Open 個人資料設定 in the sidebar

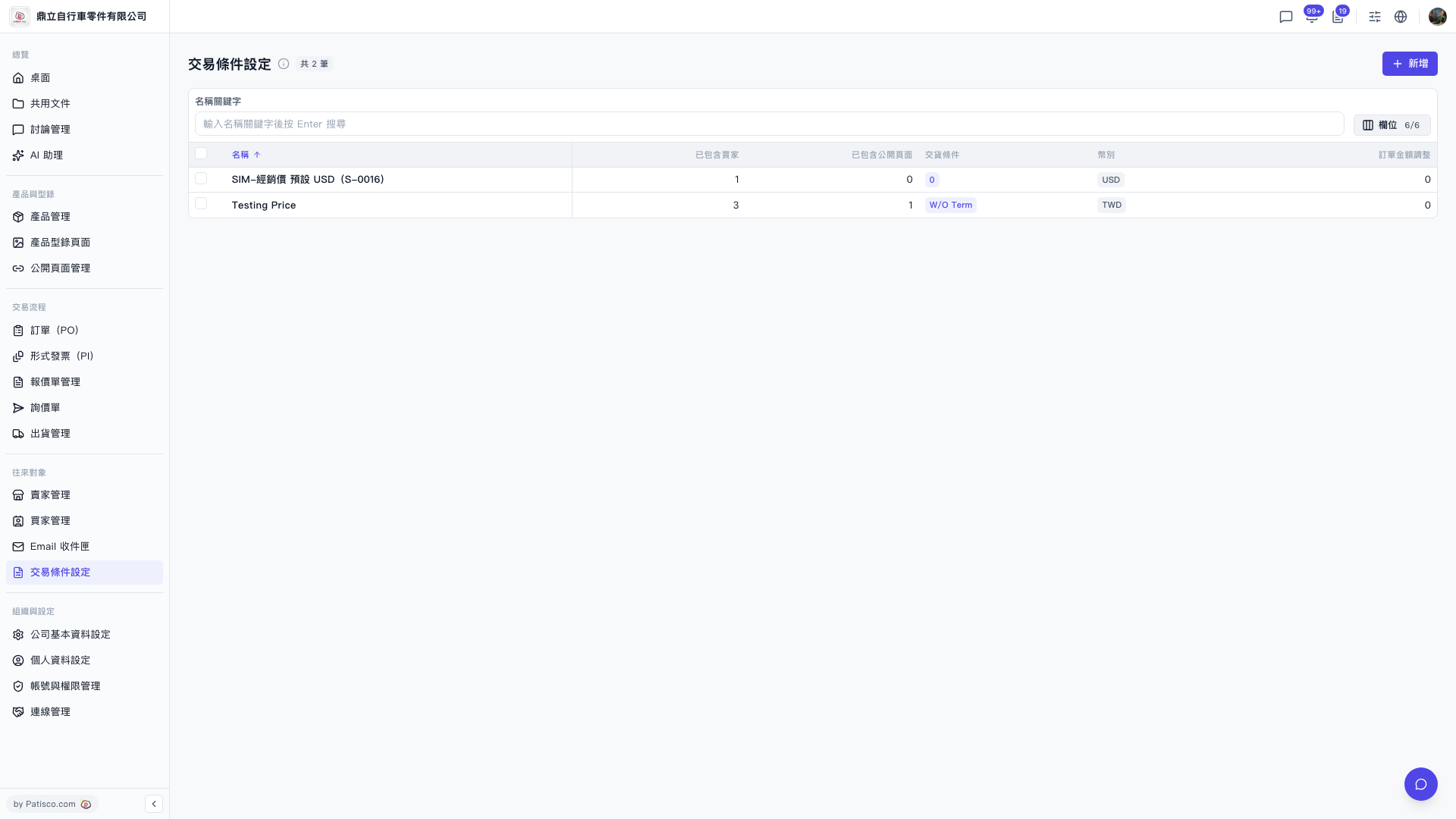[84, 661]
